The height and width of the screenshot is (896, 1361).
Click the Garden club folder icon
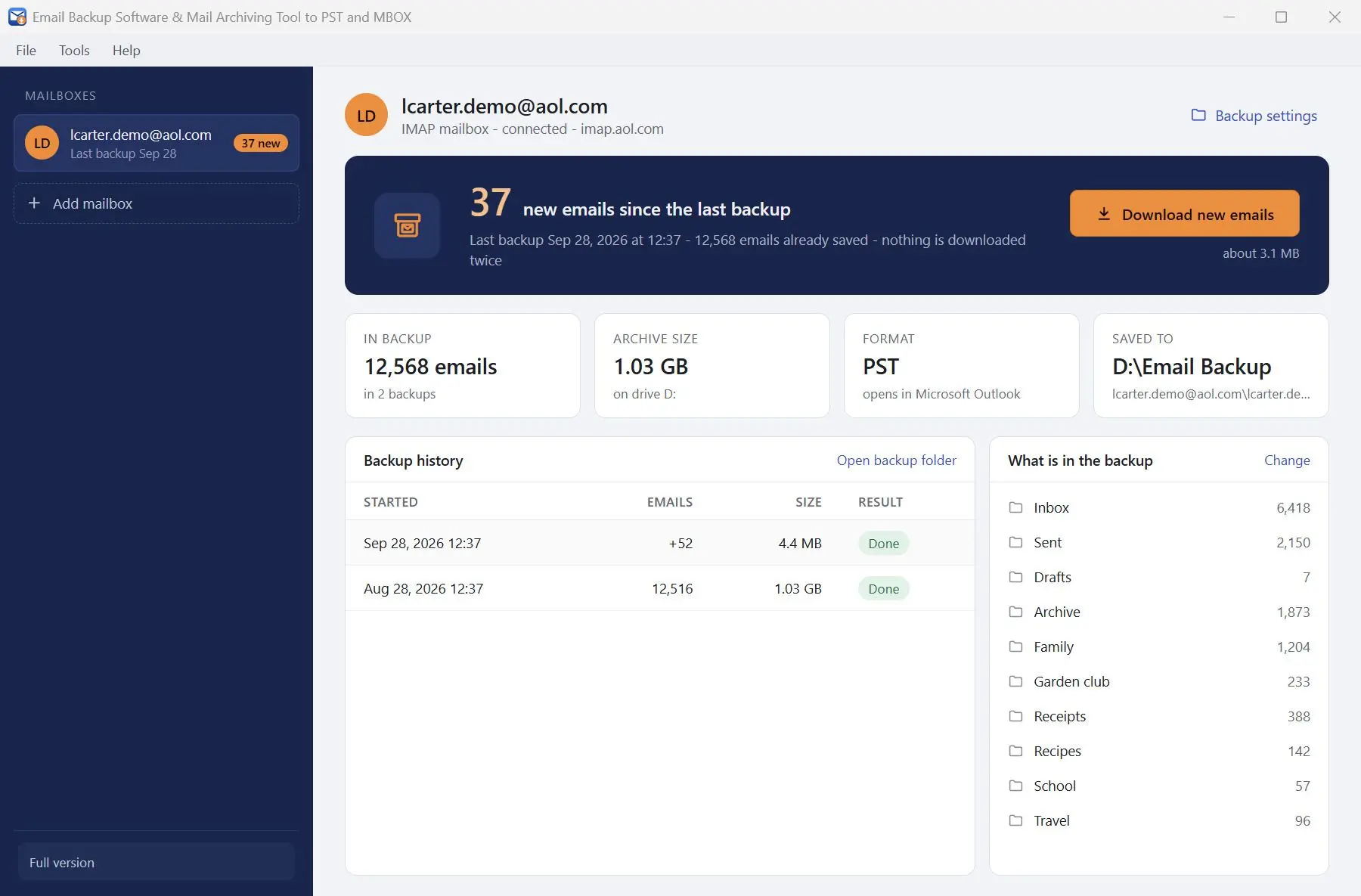coord(1015,681)
